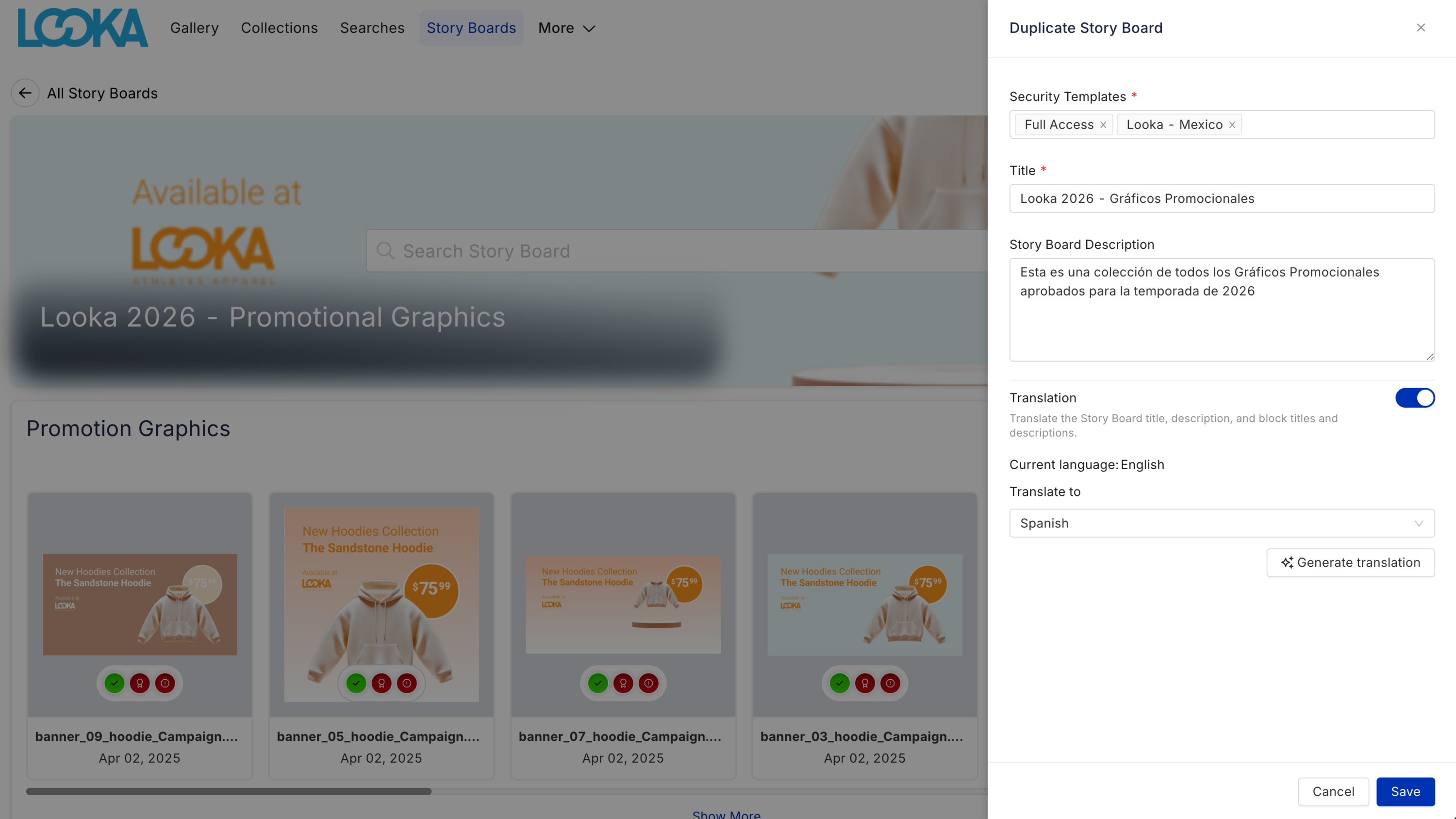Open banner_09_hoodie_Campaign thumbnail
Viewport: 1456px width, 819px height.
(140, 604)
